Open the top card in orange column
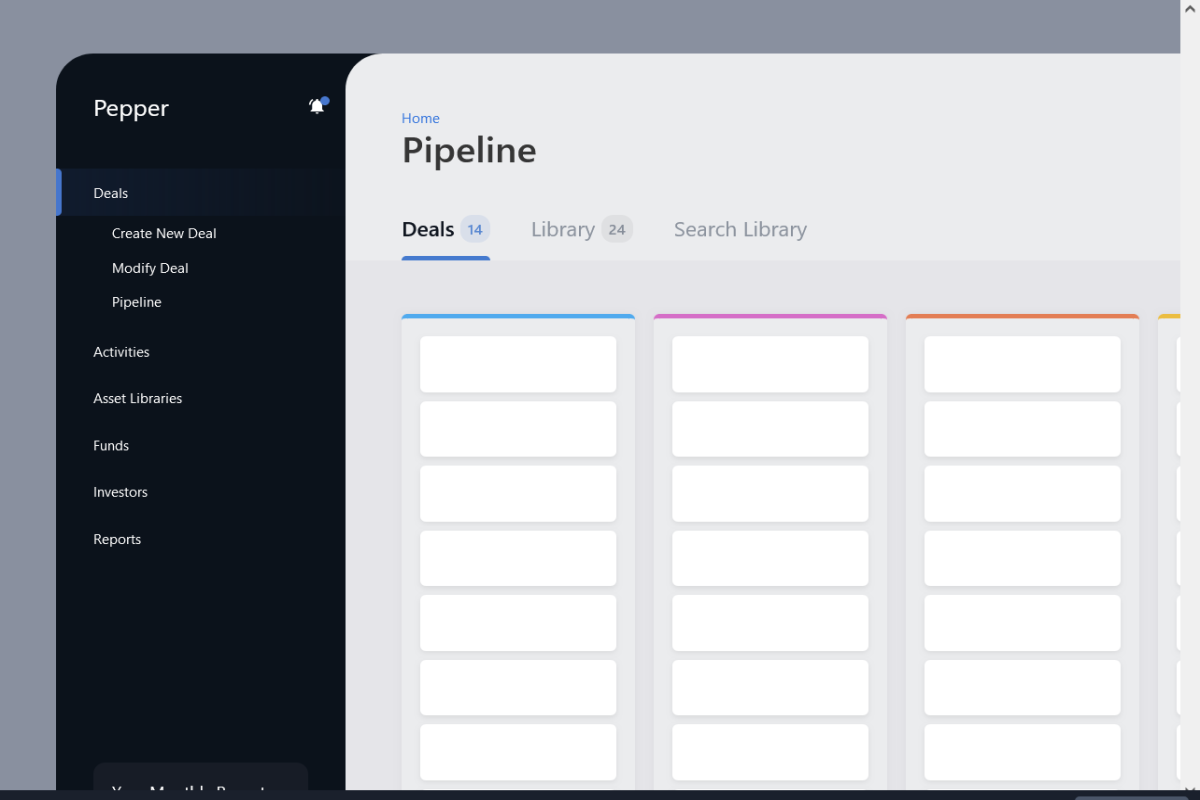Image resolution: width=1200 pixels, height=800 pixels. point(1022,364)
